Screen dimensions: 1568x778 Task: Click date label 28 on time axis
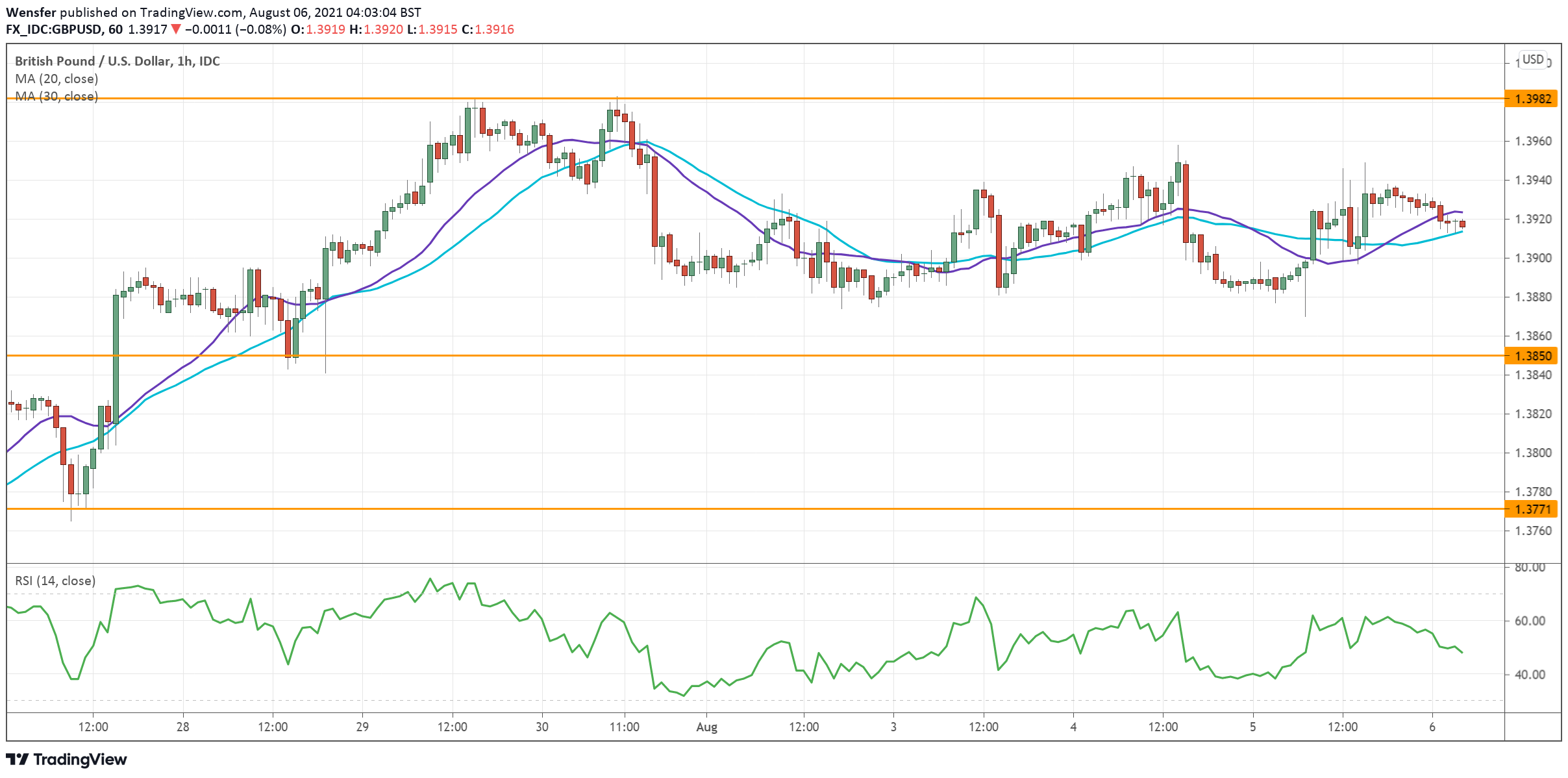(x=183, y=727)
